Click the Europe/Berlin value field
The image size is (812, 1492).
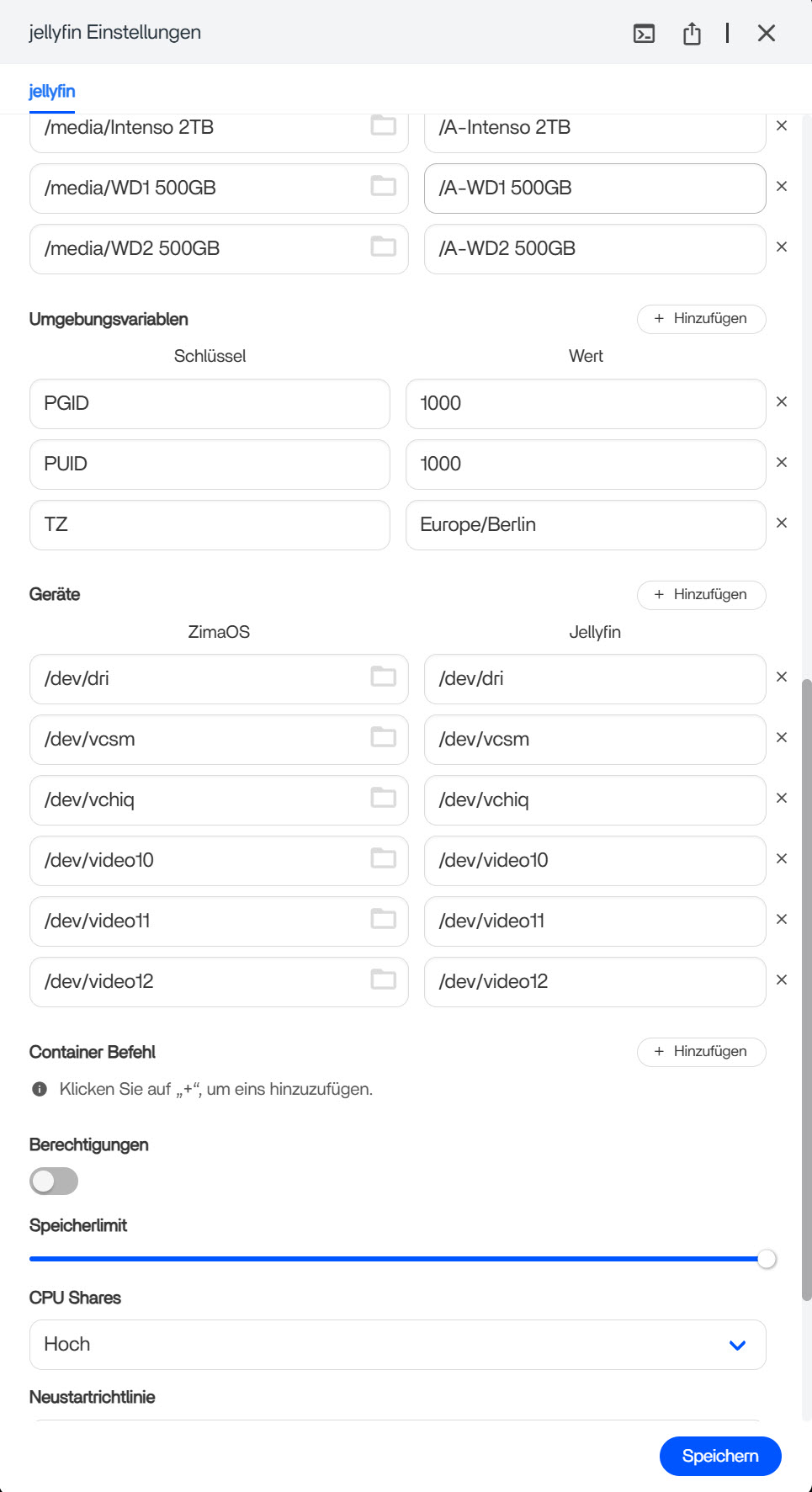point(585,525)
